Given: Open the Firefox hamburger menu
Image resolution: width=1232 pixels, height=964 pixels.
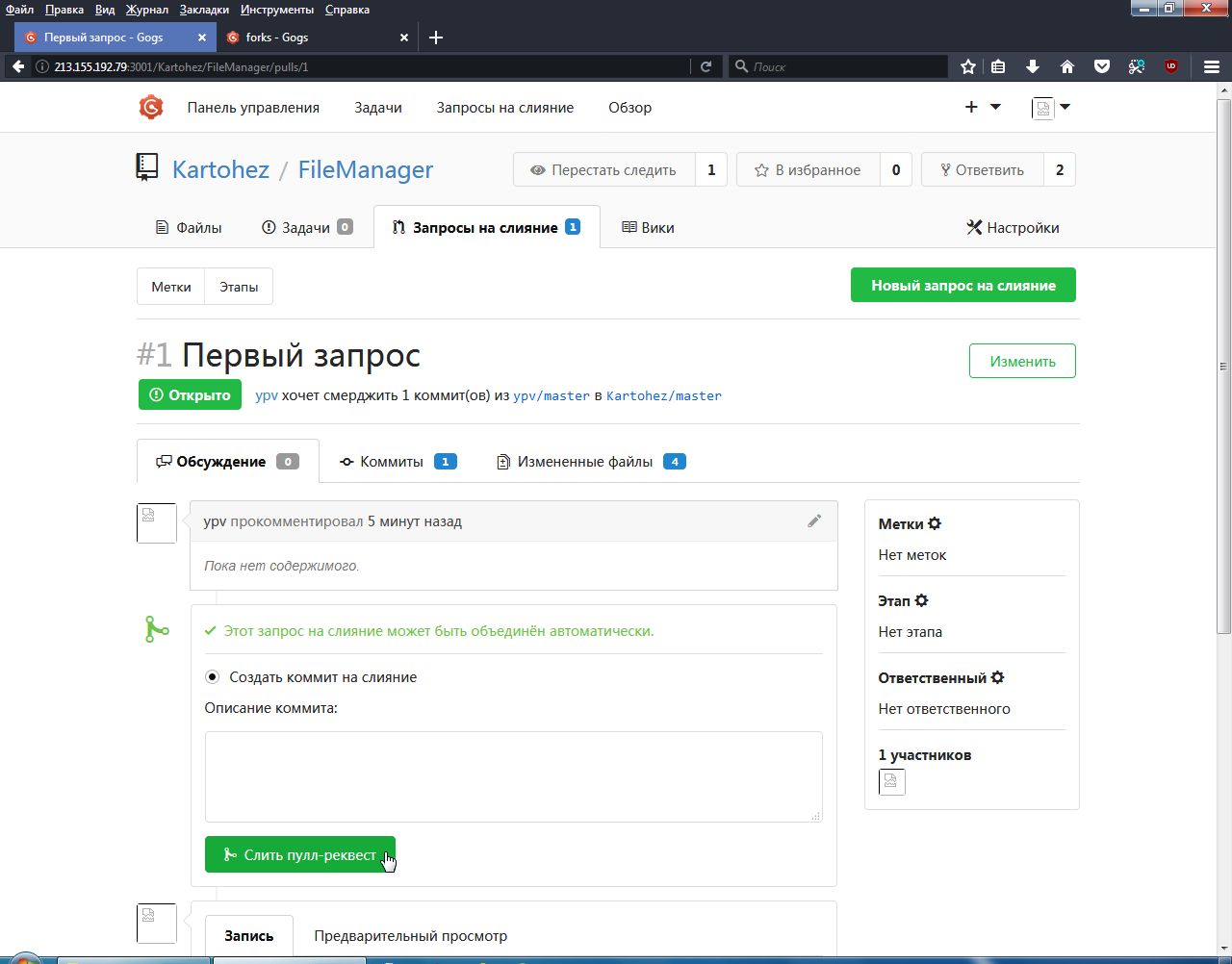Looking at the screenshot, I should point(1211,66).
